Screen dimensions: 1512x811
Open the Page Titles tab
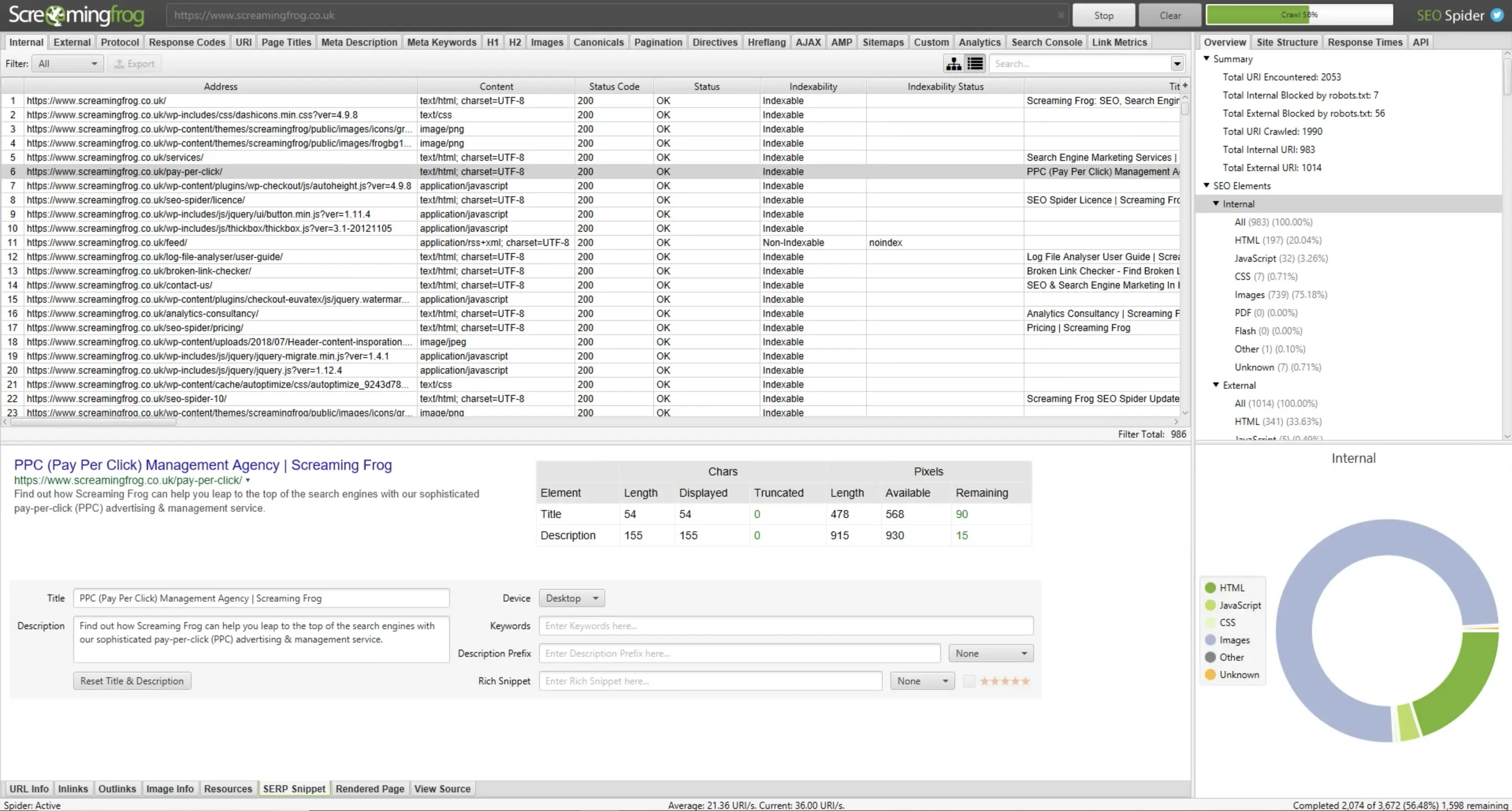click(x=286, y=42)
